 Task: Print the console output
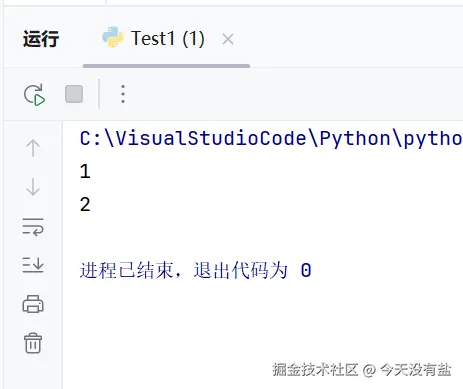pyautogui.click(x=33, y=304)
